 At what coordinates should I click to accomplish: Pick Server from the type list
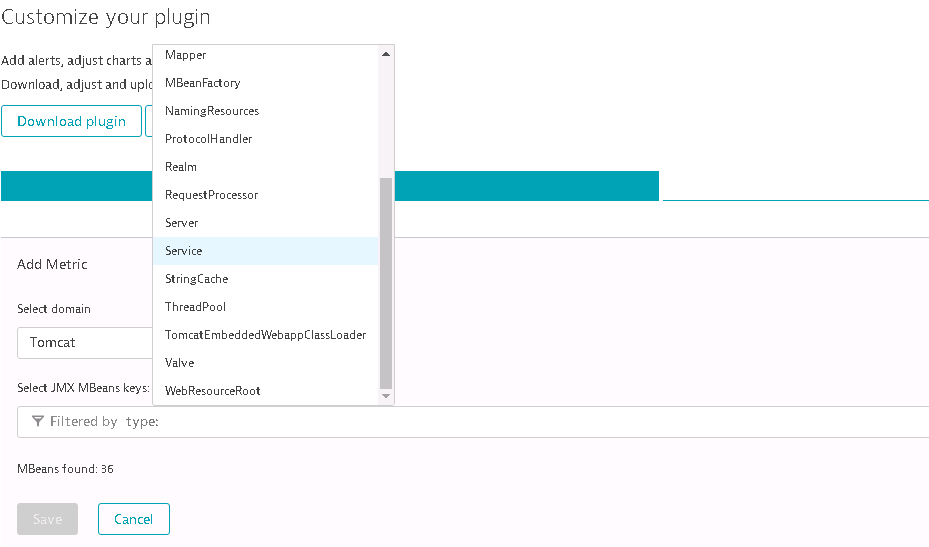coord(265,223)
